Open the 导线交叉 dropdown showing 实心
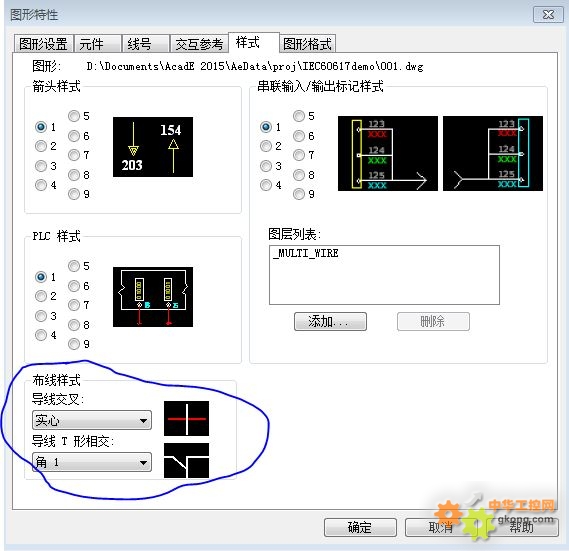Image resolution: width=569 pixels, height=551 pixels. (92, 420)
